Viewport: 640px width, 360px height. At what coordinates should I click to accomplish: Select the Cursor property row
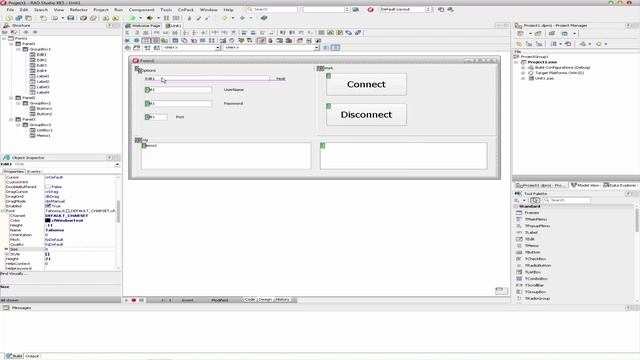coord(60,178)
